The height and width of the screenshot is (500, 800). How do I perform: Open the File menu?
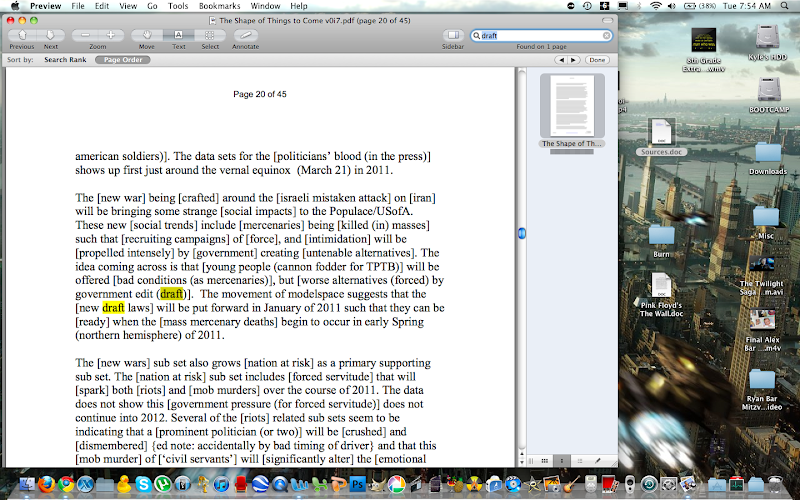pyautogui.click(x=78, y=6)
